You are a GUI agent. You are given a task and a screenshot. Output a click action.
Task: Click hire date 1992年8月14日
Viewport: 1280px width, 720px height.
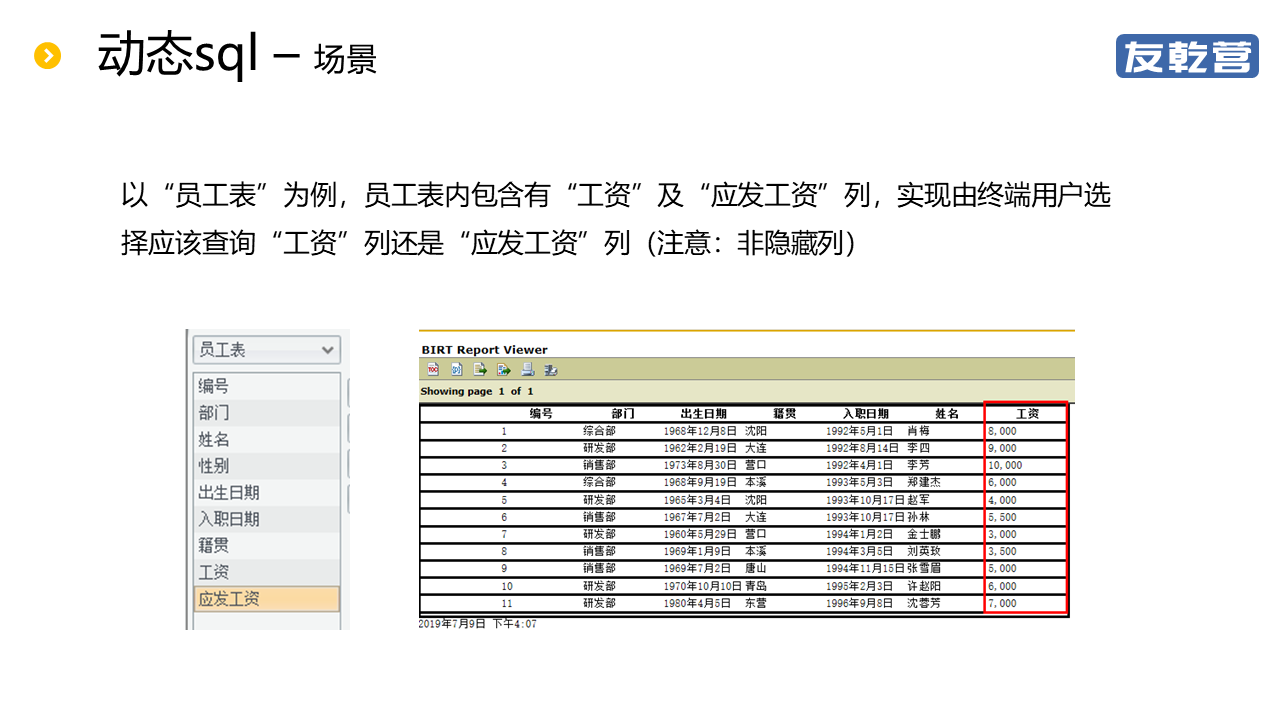(862, 448)
